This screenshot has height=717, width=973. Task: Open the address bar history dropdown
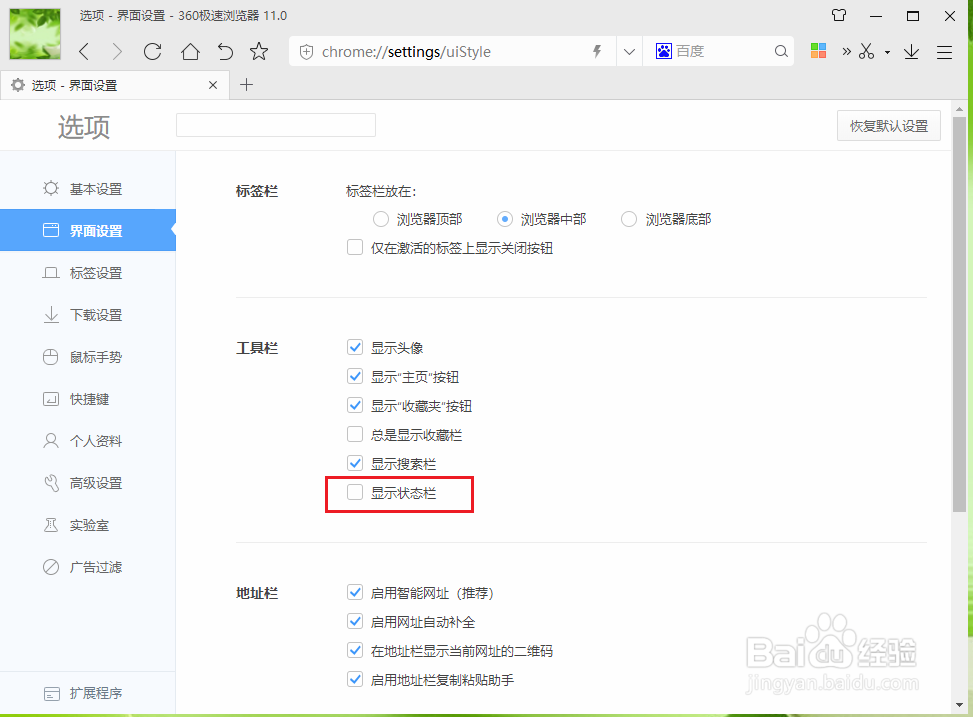[628, 51]
